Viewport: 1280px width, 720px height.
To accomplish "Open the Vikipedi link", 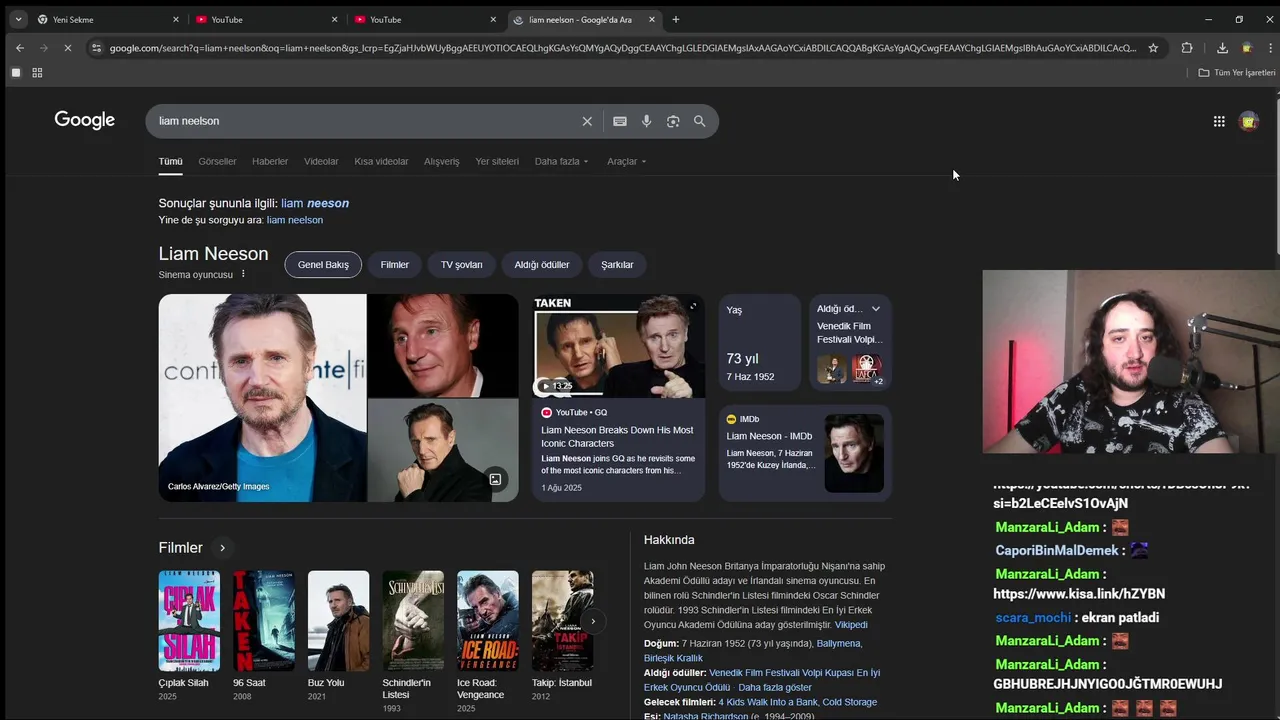I will point(851,625).
